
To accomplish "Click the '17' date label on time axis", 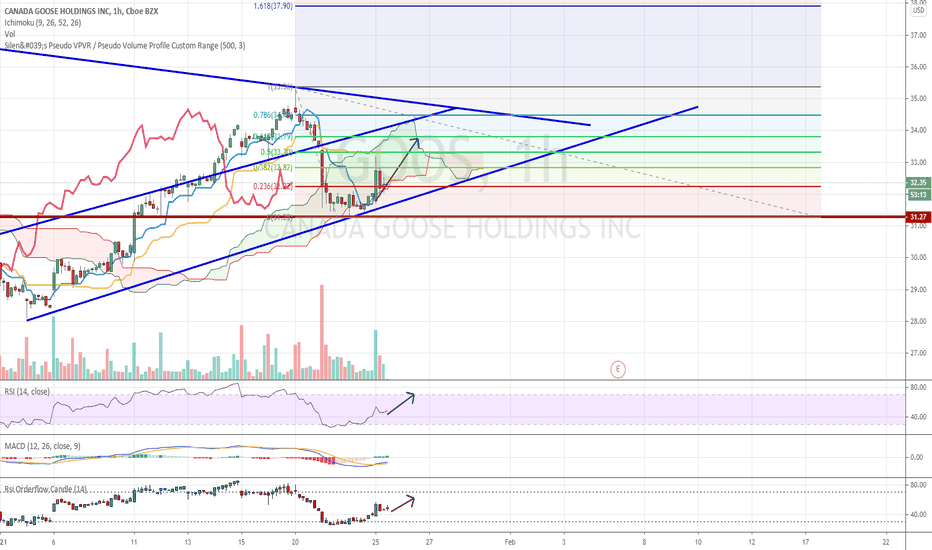I will (x=805, y=542).
